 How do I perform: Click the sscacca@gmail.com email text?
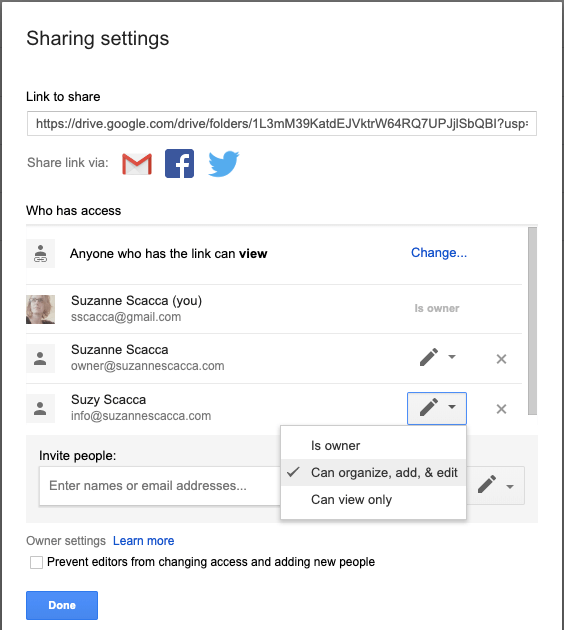(126, 317)
